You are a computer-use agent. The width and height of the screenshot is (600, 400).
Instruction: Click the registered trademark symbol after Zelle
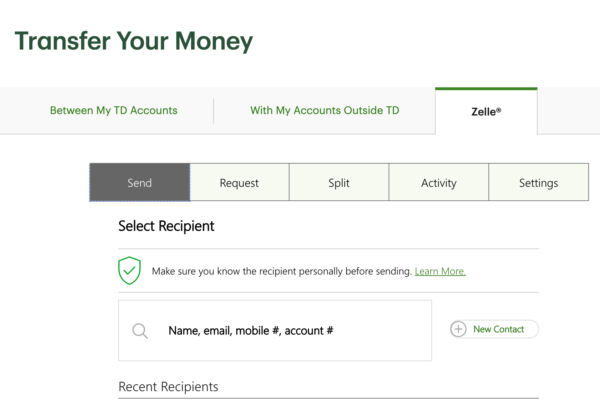click(499, 109)
